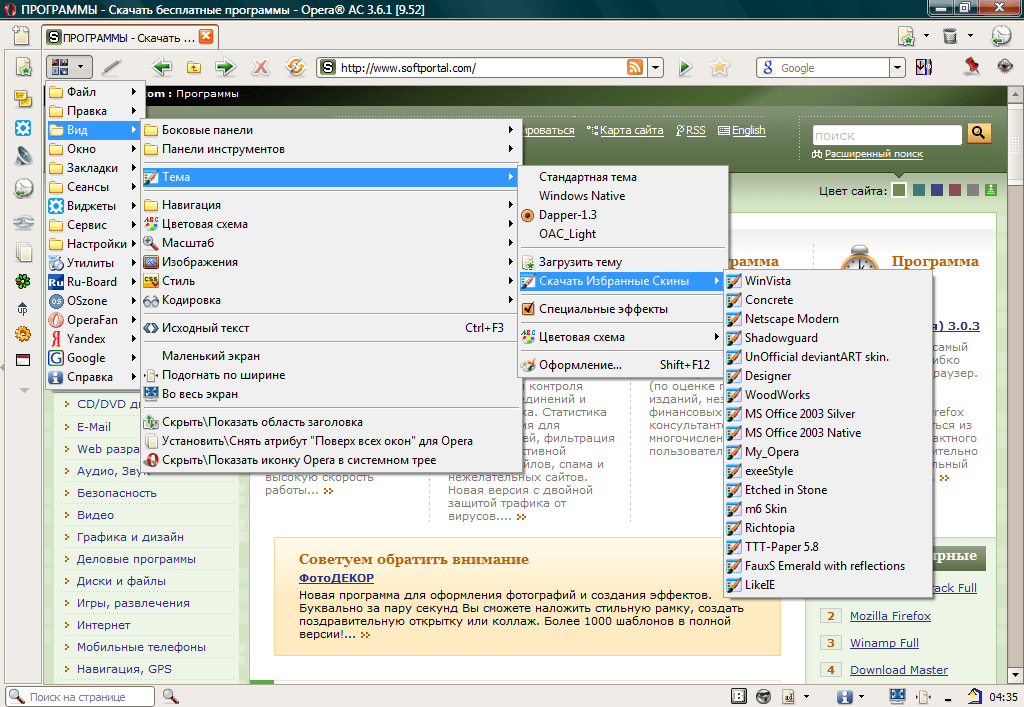The height and width of the screenshot is (707, 1024).
Task: Open the Карта сайта link
Action: [x=631, y=130]
